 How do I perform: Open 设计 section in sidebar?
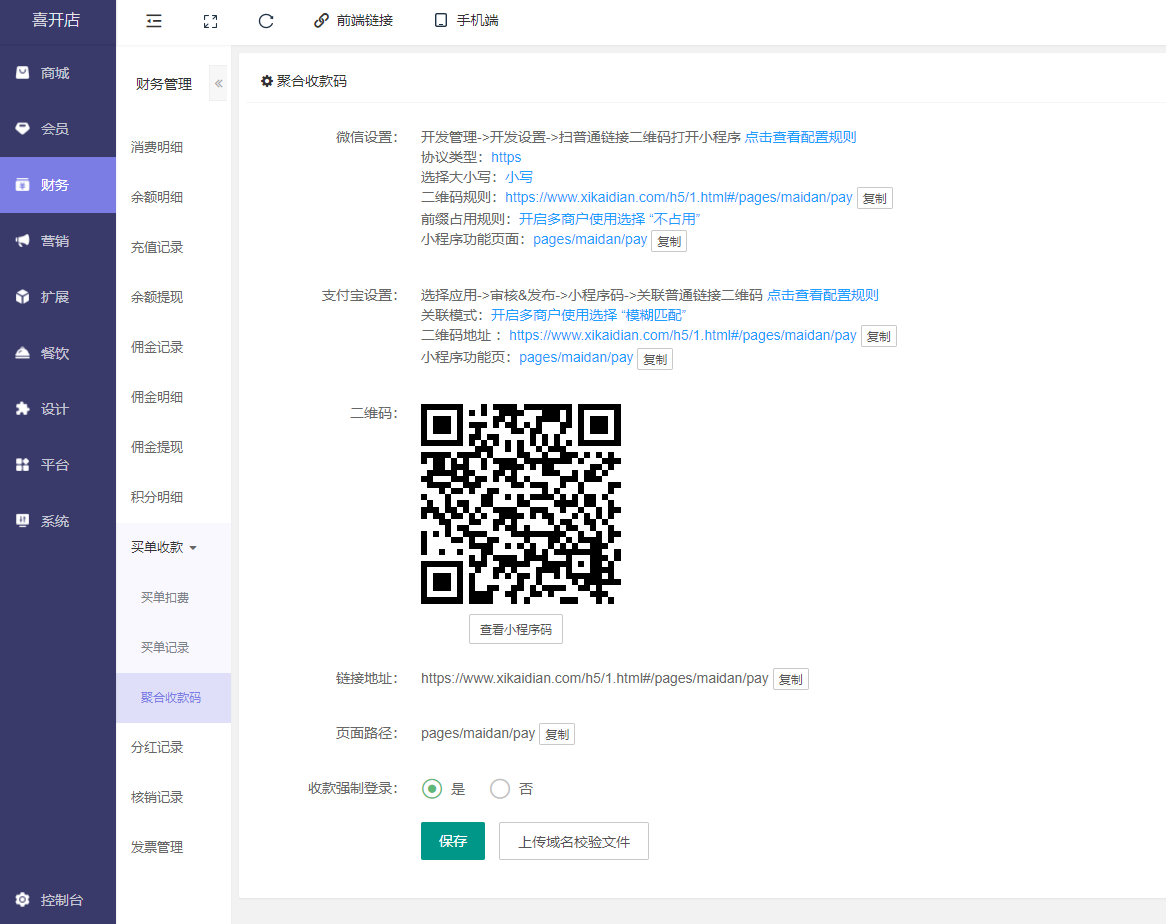[58, 409]
